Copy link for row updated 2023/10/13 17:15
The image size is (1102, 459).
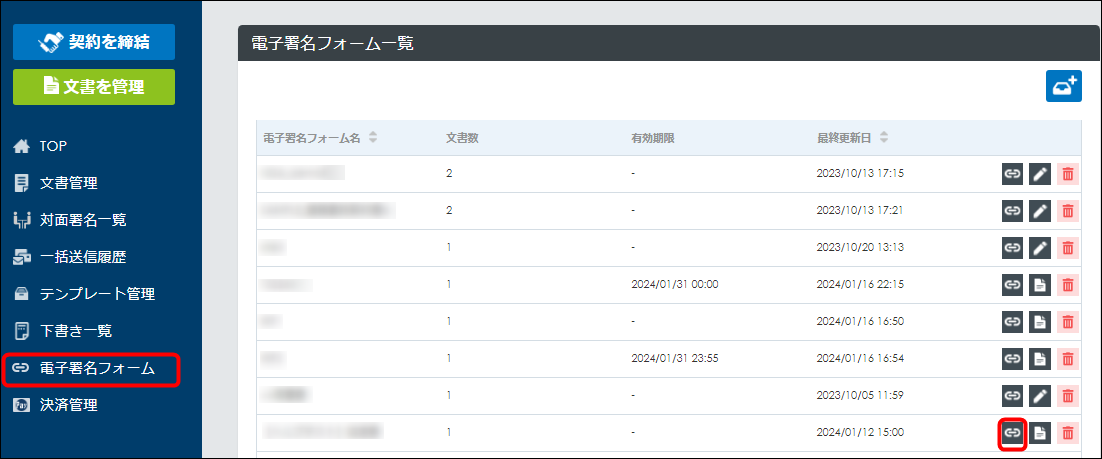click(1012, 173)
